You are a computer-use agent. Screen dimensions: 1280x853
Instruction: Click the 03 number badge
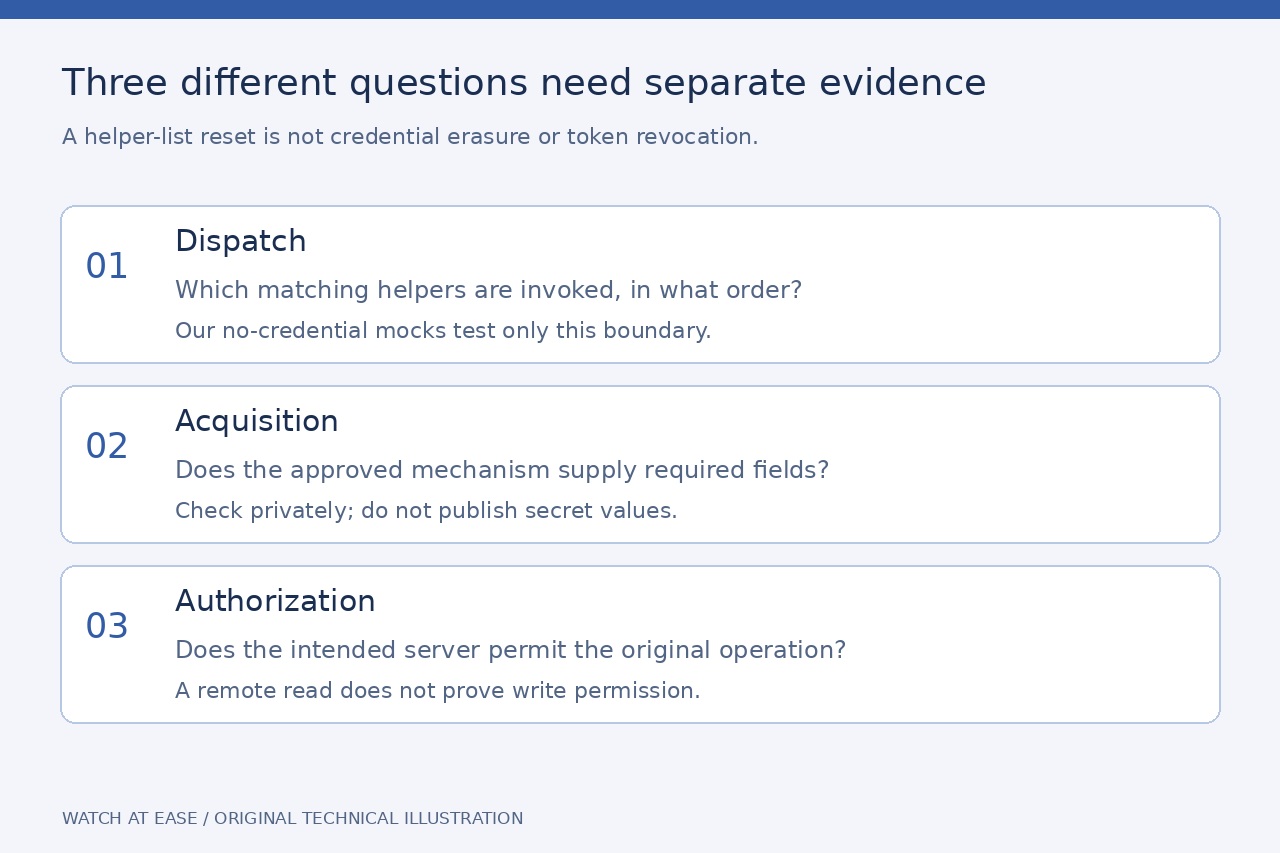pyautogui.click(x=107, y=627)
